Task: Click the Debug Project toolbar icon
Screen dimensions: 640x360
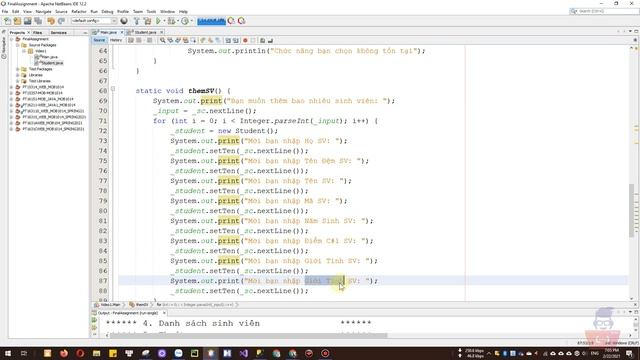Action: pos(171,21)
